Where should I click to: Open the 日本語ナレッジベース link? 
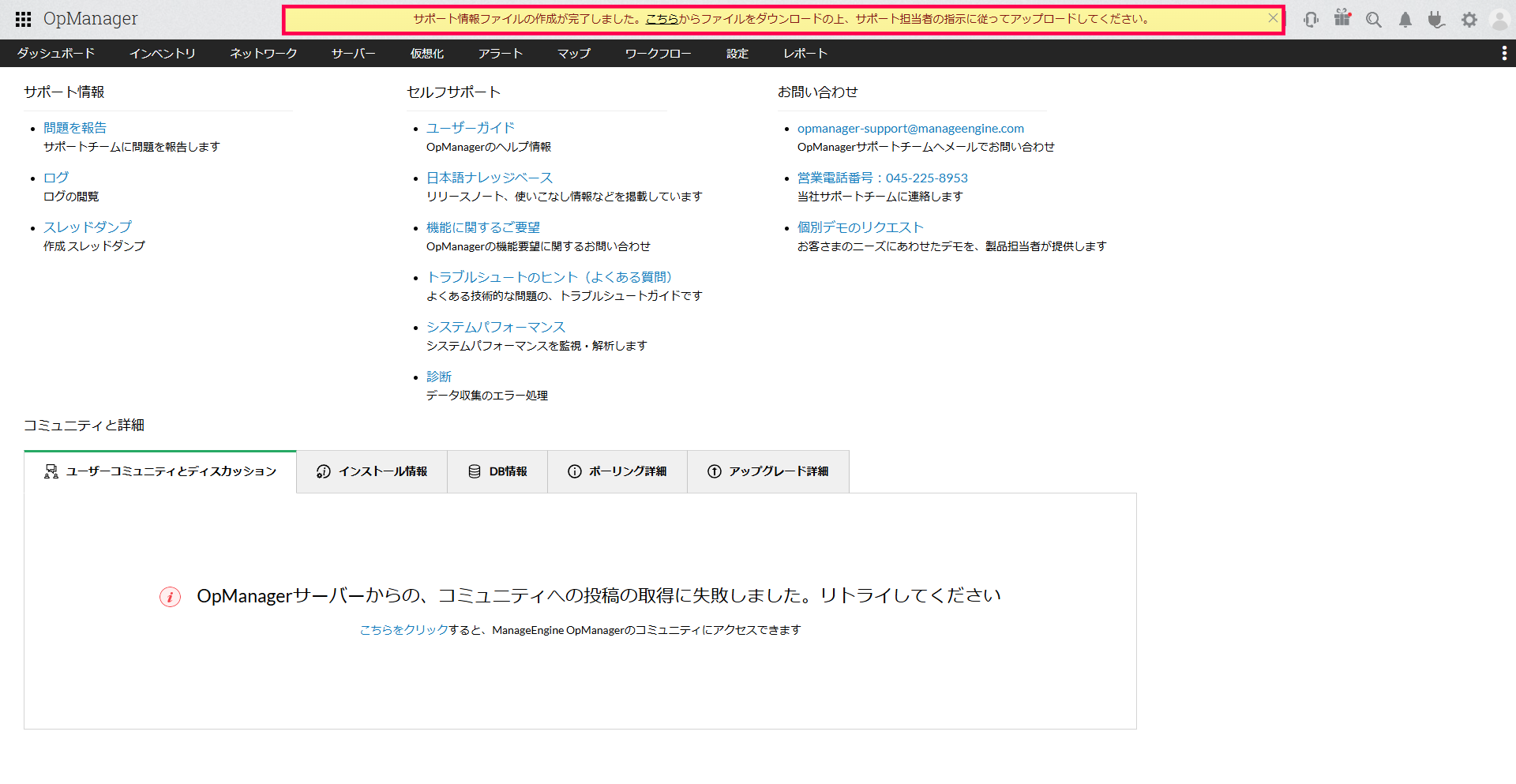pos(490,178)
